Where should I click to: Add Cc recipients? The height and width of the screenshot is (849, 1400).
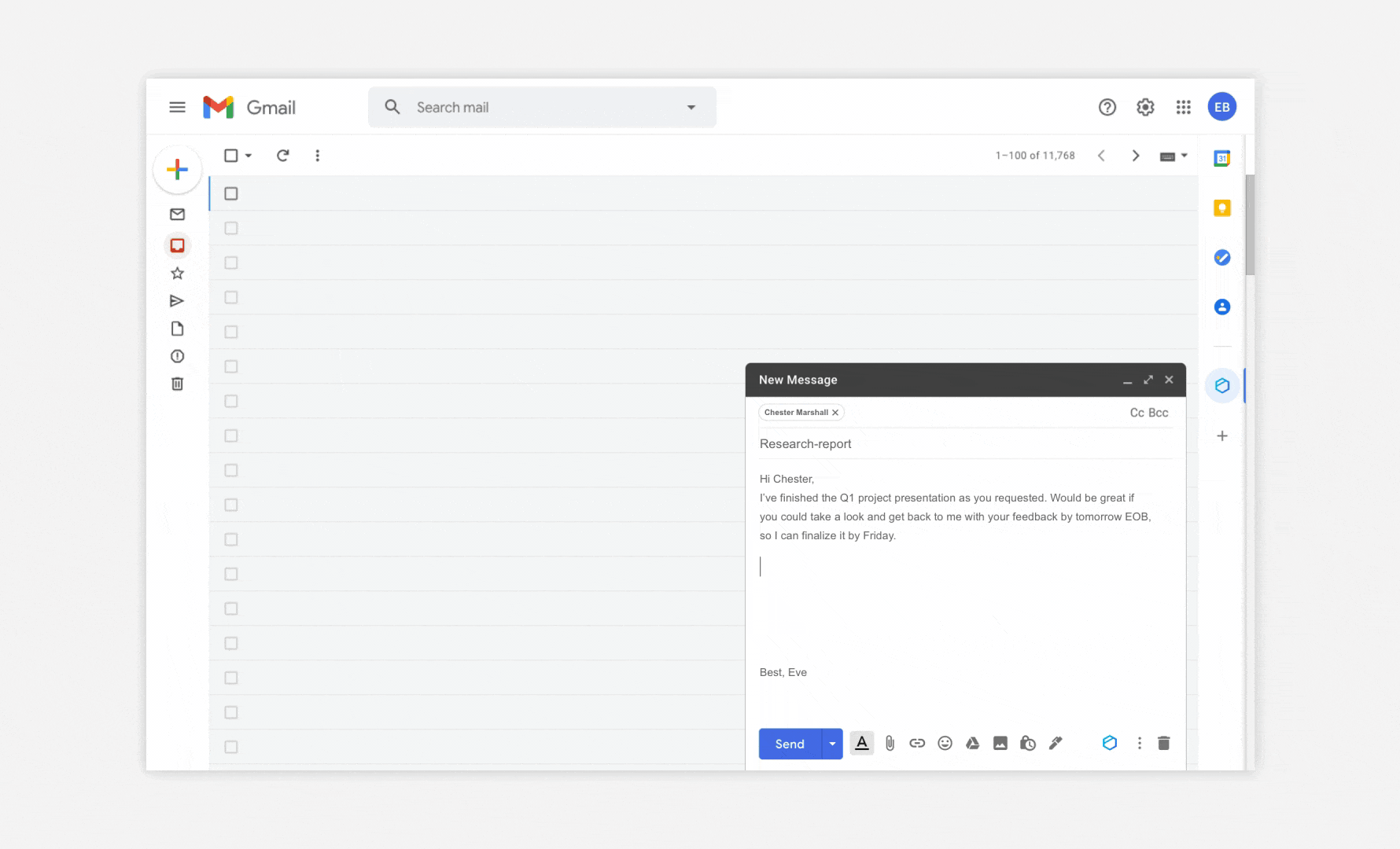(1137, 413)
